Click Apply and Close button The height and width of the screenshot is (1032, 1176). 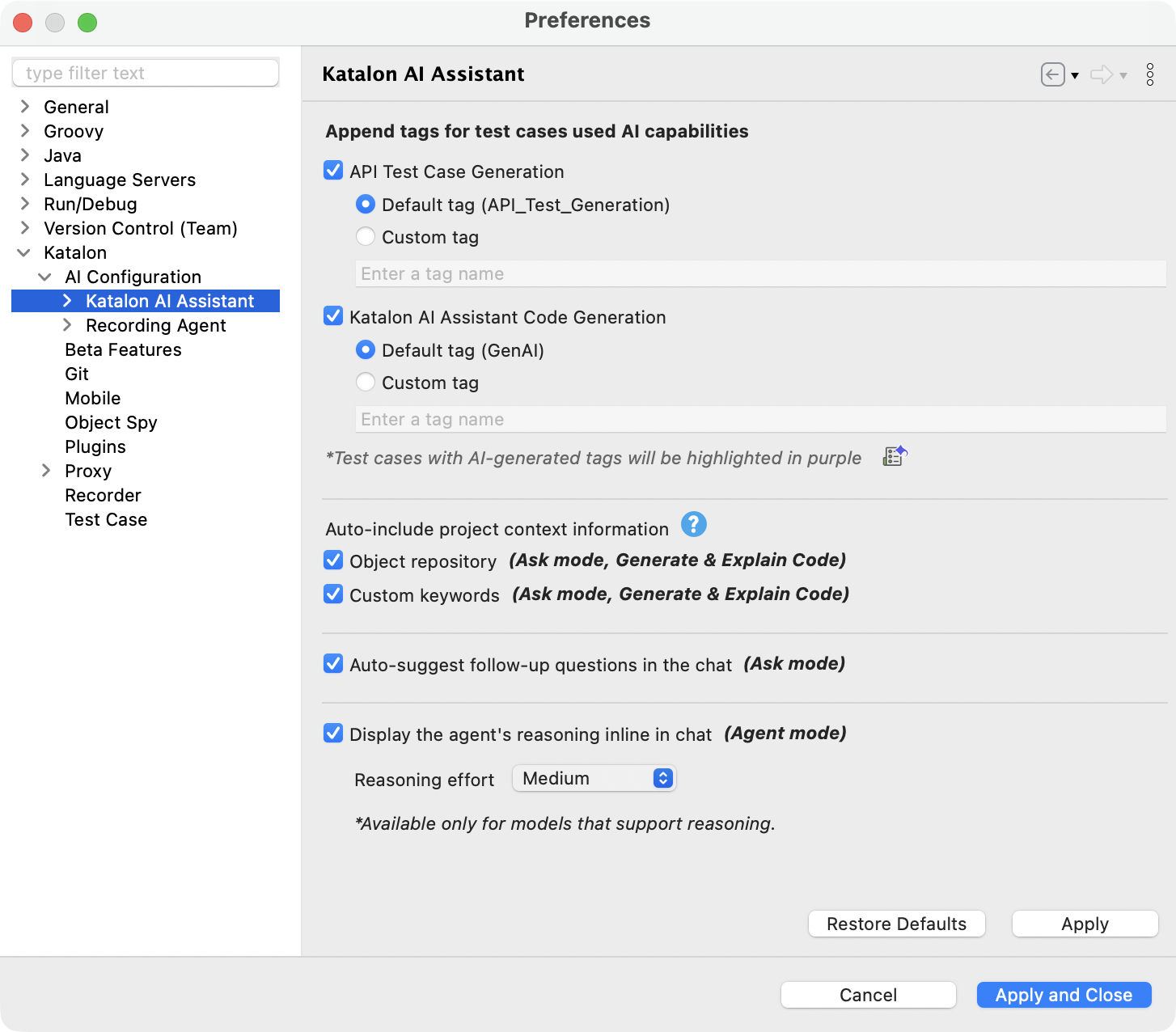point(1064,995)
